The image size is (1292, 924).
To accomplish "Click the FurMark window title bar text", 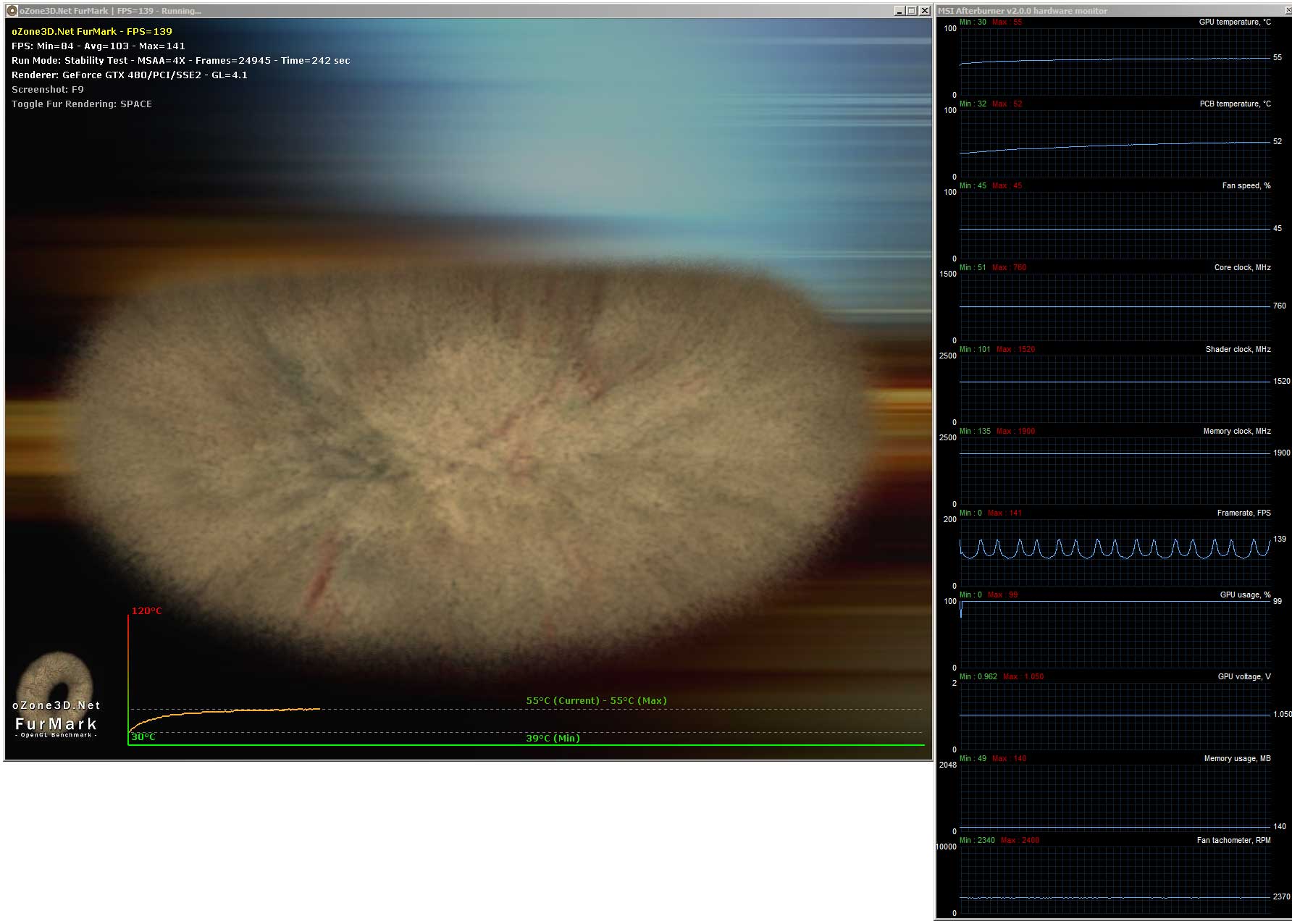I will 110,11.
